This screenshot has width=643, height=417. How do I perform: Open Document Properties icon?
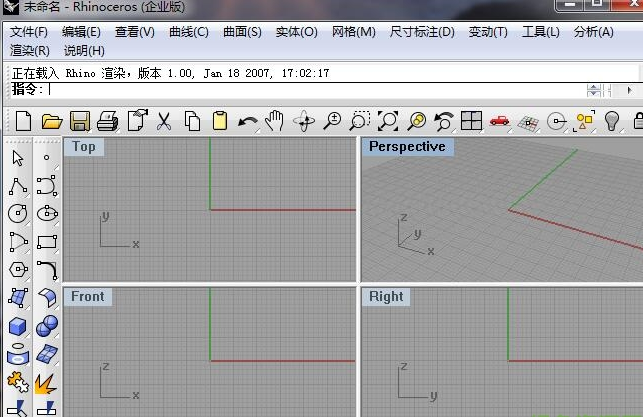pyautogui.click(x=137, y=121)
